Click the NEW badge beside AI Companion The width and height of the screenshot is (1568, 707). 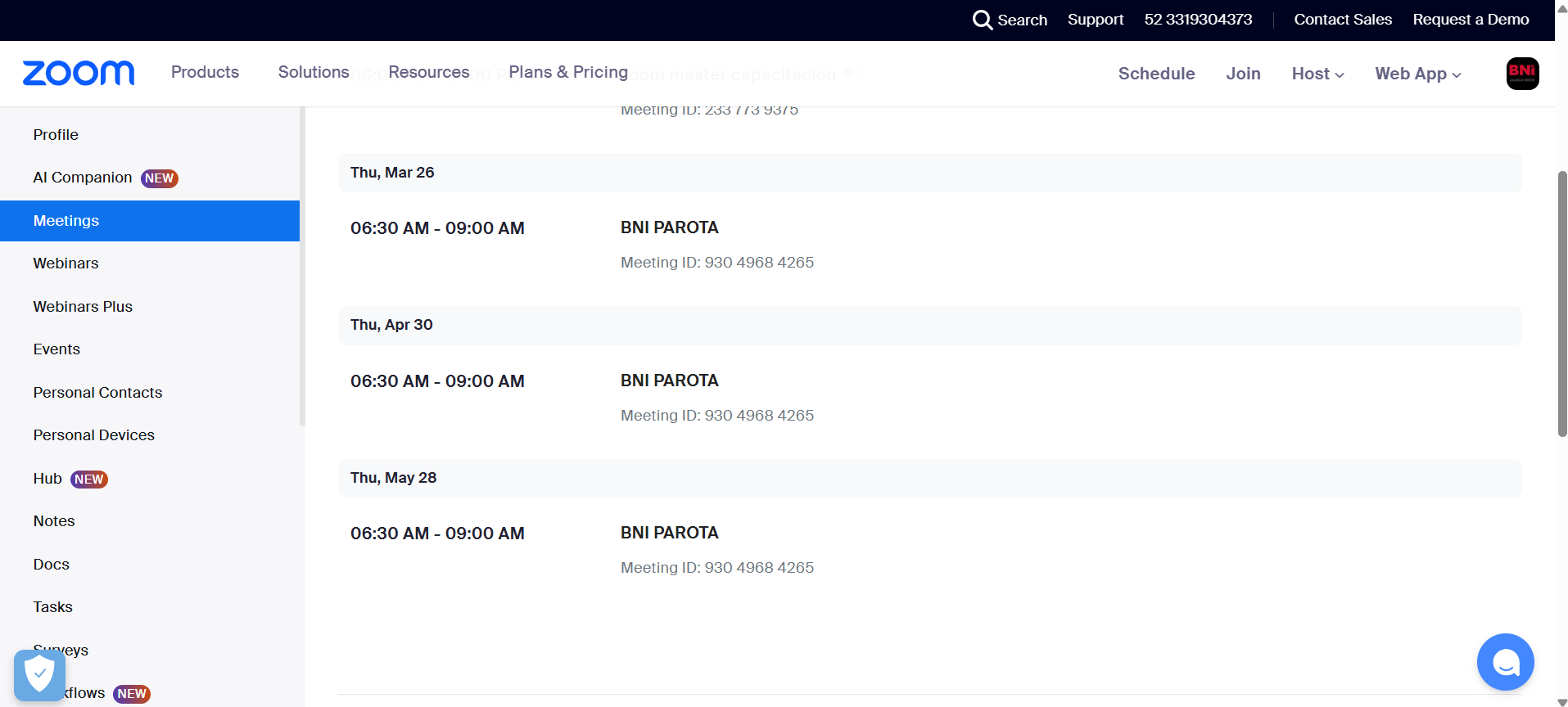[x=159, y=178]
